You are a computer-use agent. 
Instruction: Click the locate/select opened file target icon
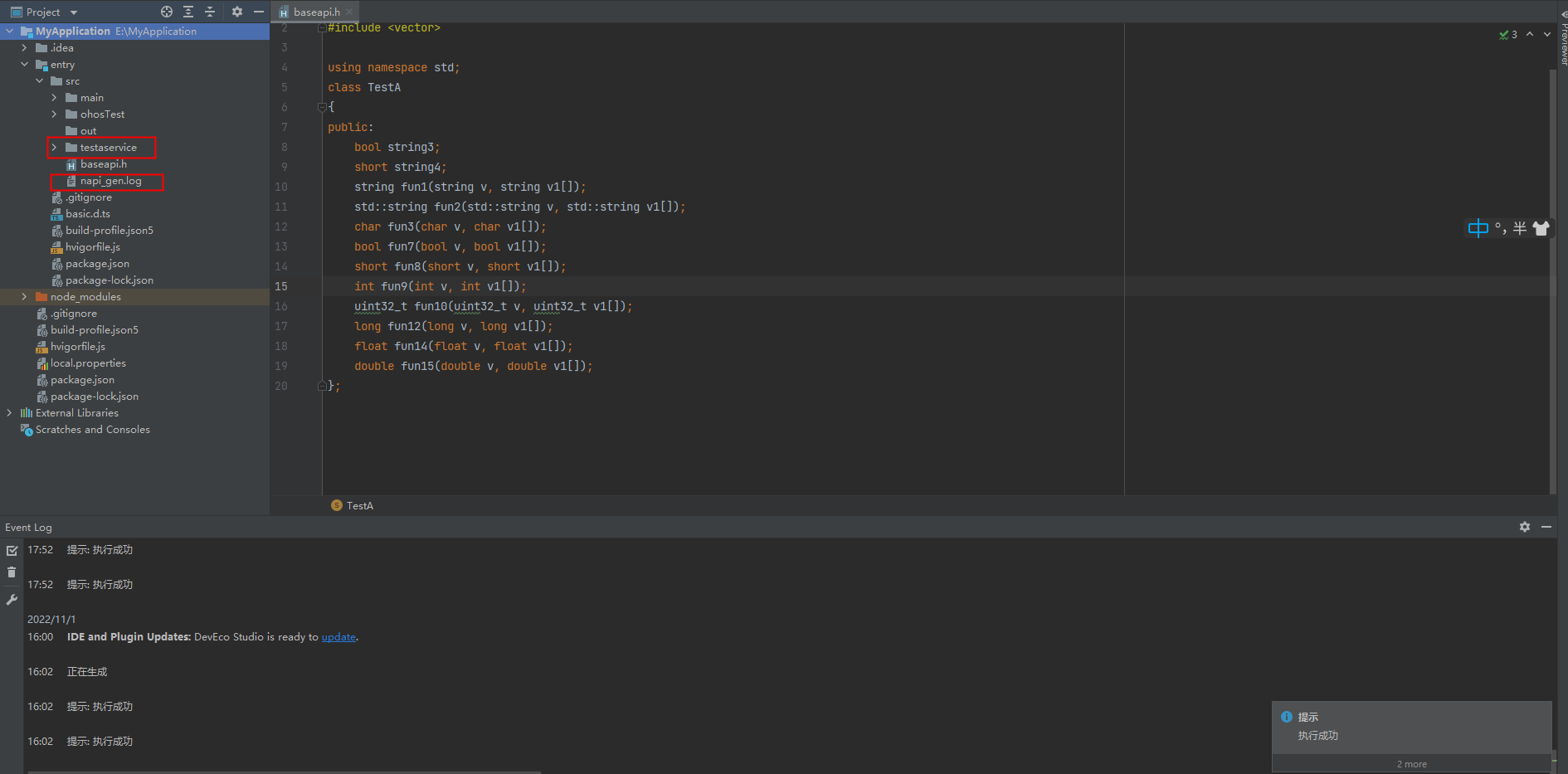tap(167, 12)
